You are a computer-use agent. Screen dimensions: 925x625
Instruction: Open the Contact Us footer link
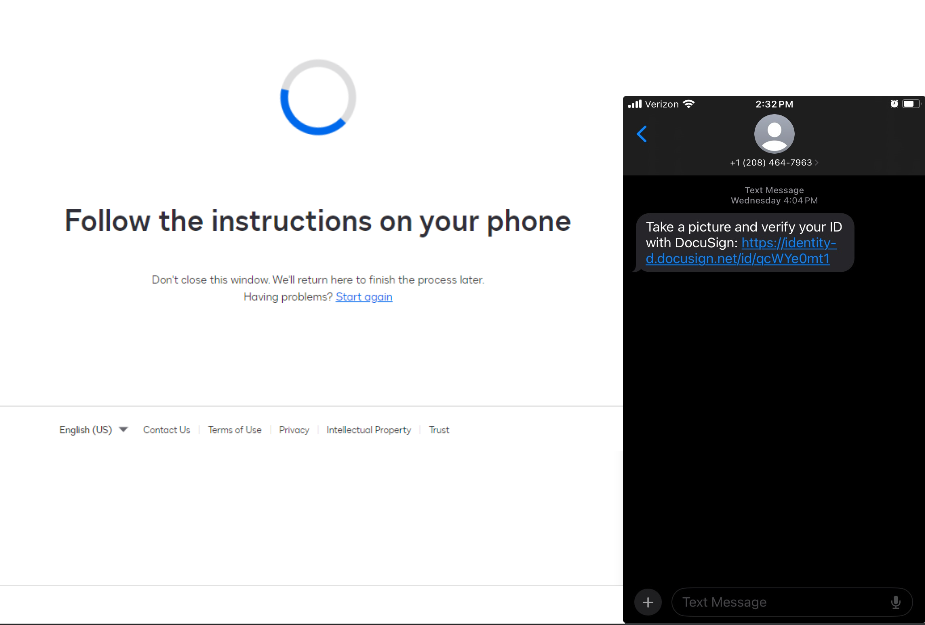(166, 430)
